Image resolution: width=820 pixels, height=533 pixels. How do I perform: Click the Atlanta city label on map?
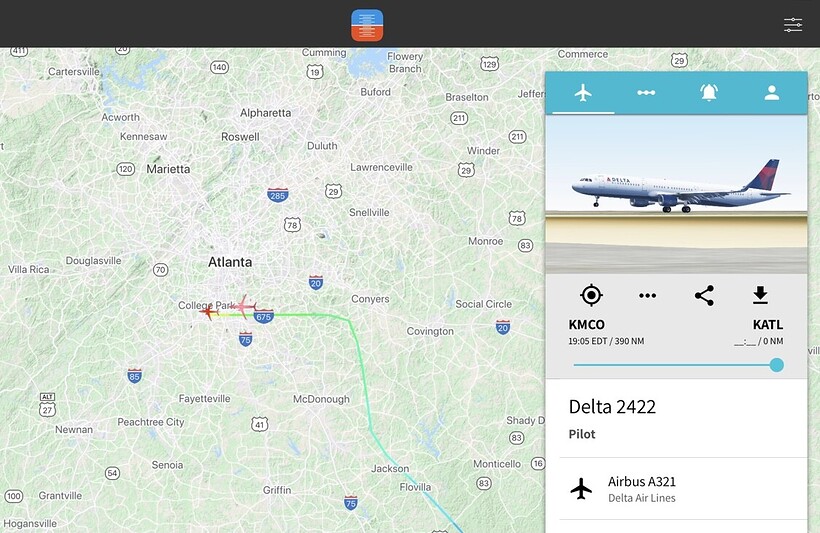point(230,262)
